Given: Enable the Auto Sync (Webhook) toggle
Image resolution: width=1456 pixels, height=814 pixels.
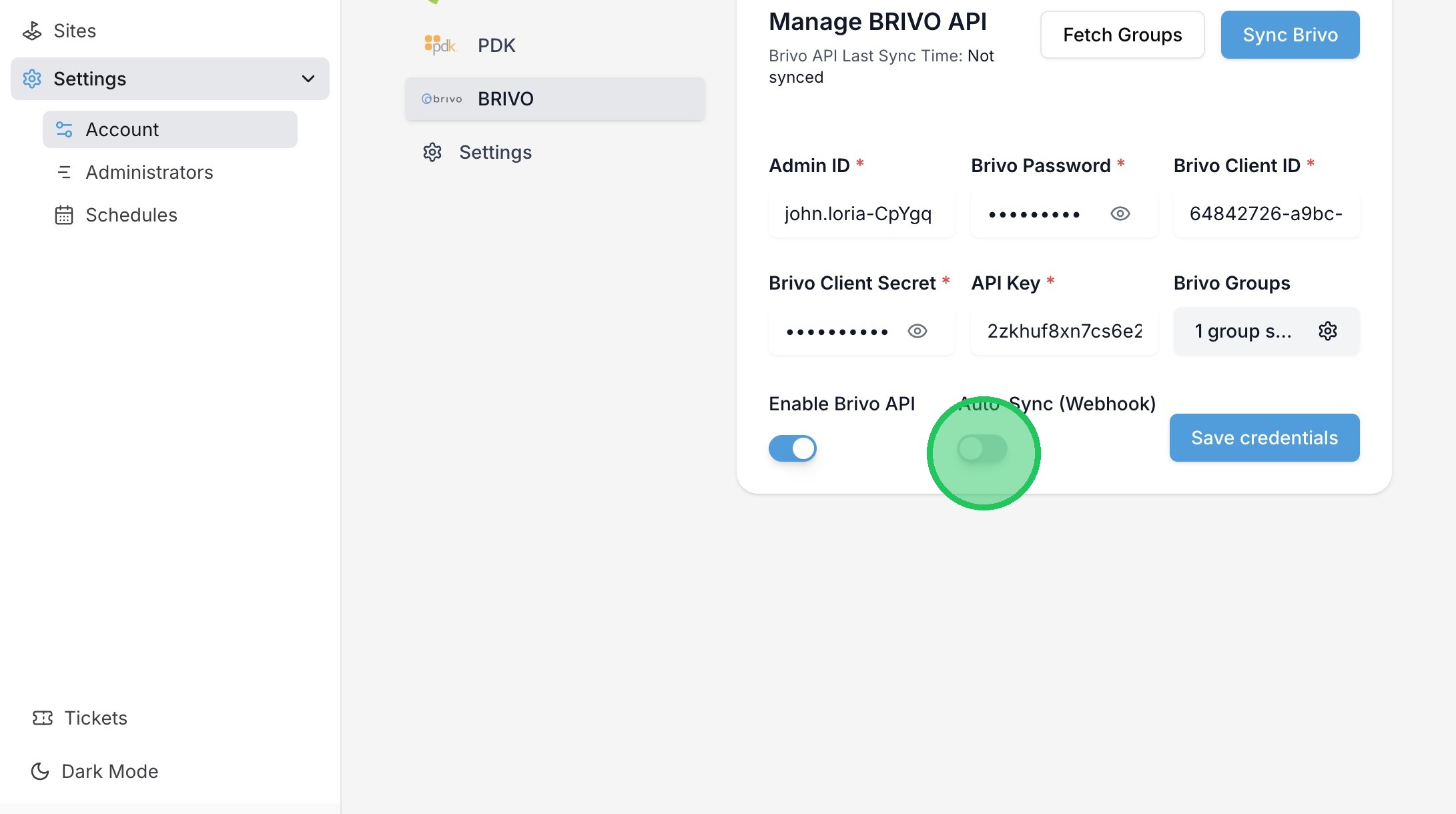Looking at the screenshot, I should (x=982, y=448).
